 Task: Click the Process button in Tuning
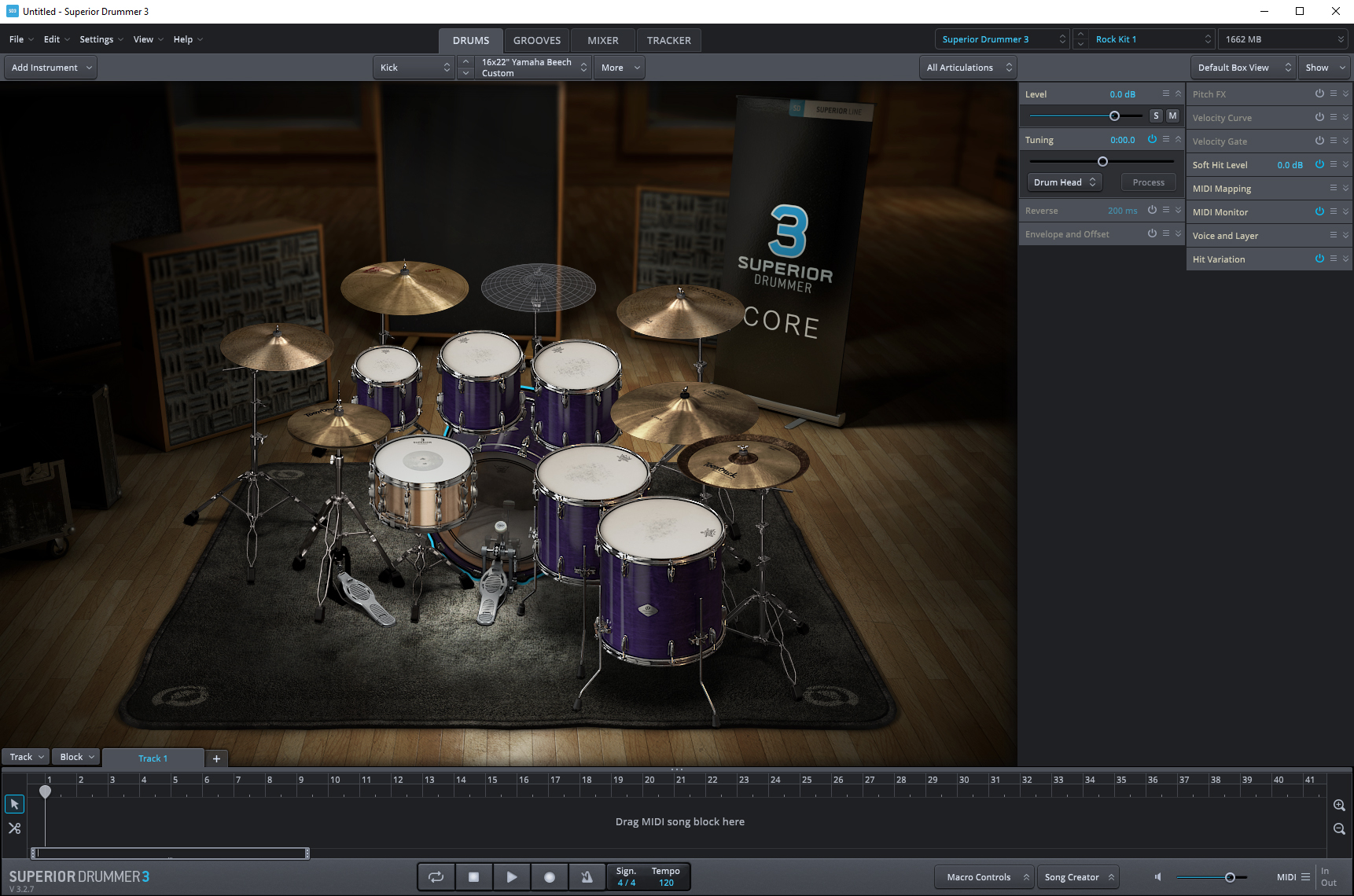[x=1149, y=182]
